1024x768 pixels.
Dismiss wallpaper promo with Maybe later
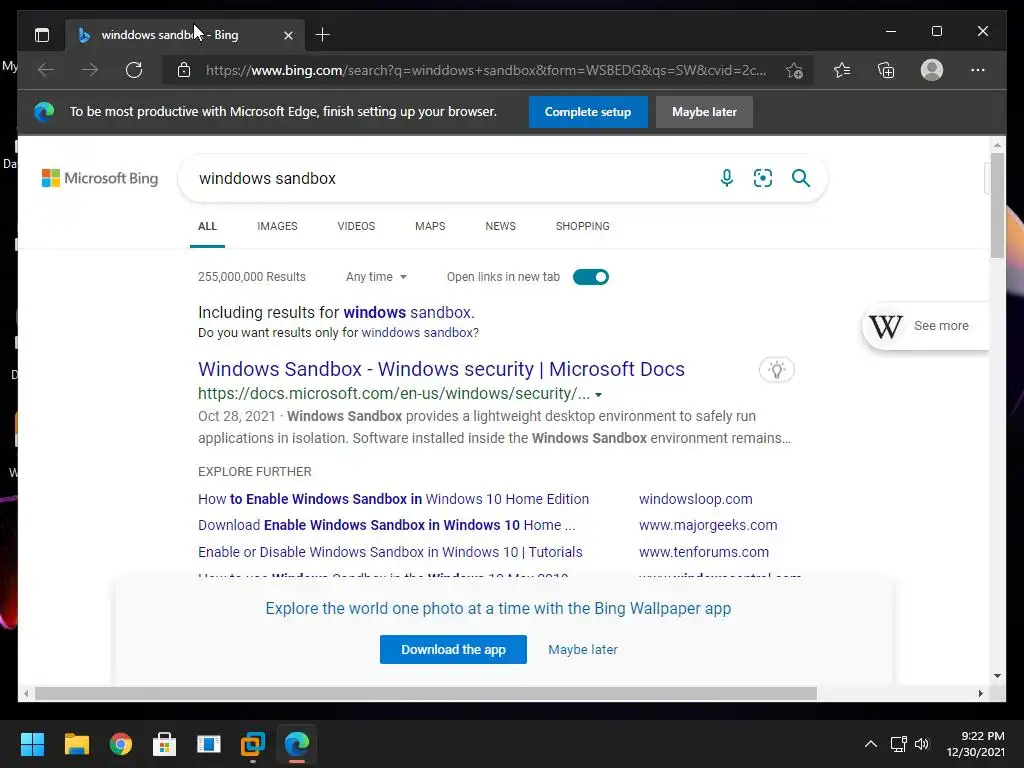tap(583, 650)
